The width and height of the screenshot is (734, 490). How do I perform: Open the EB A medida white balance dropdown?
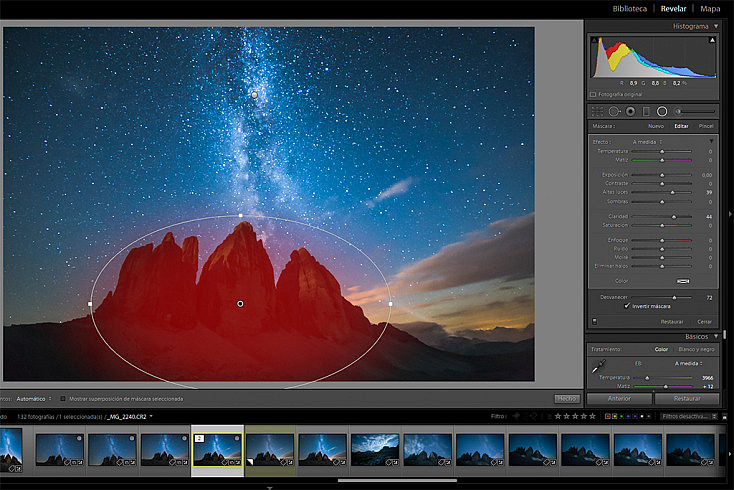coord(688,363)
